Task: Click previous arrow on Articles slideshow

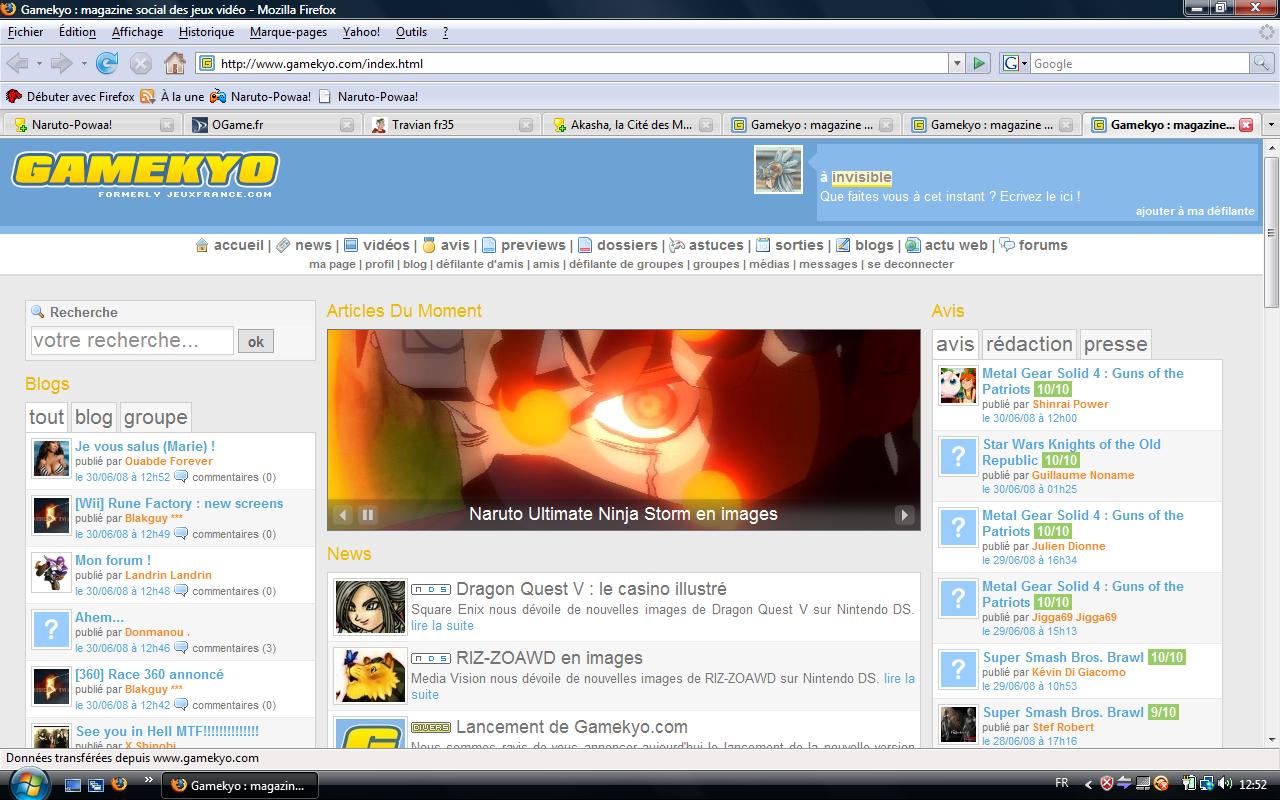Action: coord(344,515)
